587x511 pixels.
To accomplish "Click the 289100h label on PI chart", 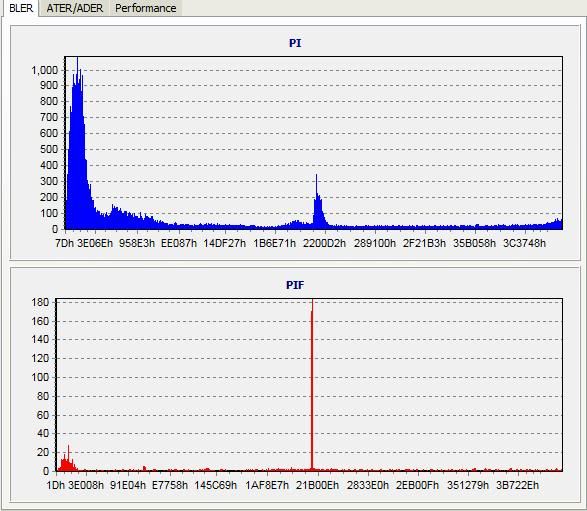I will pyautogui.click(x=374, y=243).
